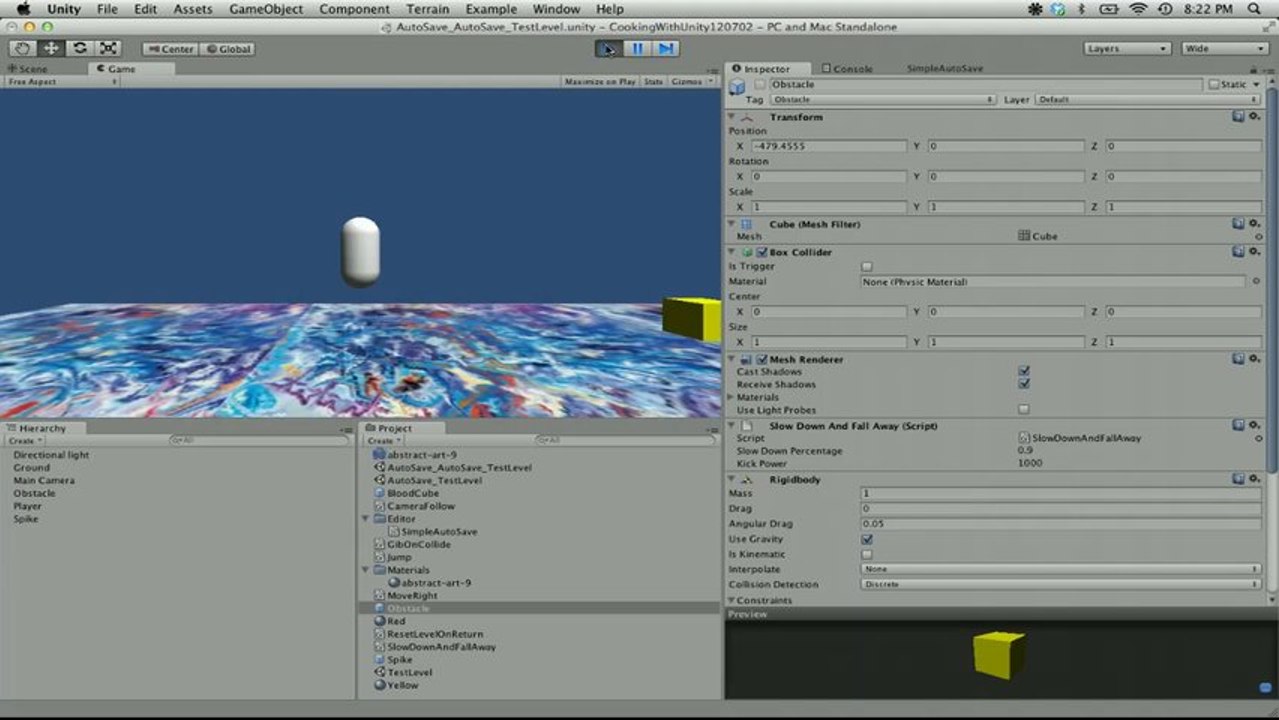1279x720 pixels.
Task: Click the Obstacle object cube icon in Inspector
Action: pos(737,88)
